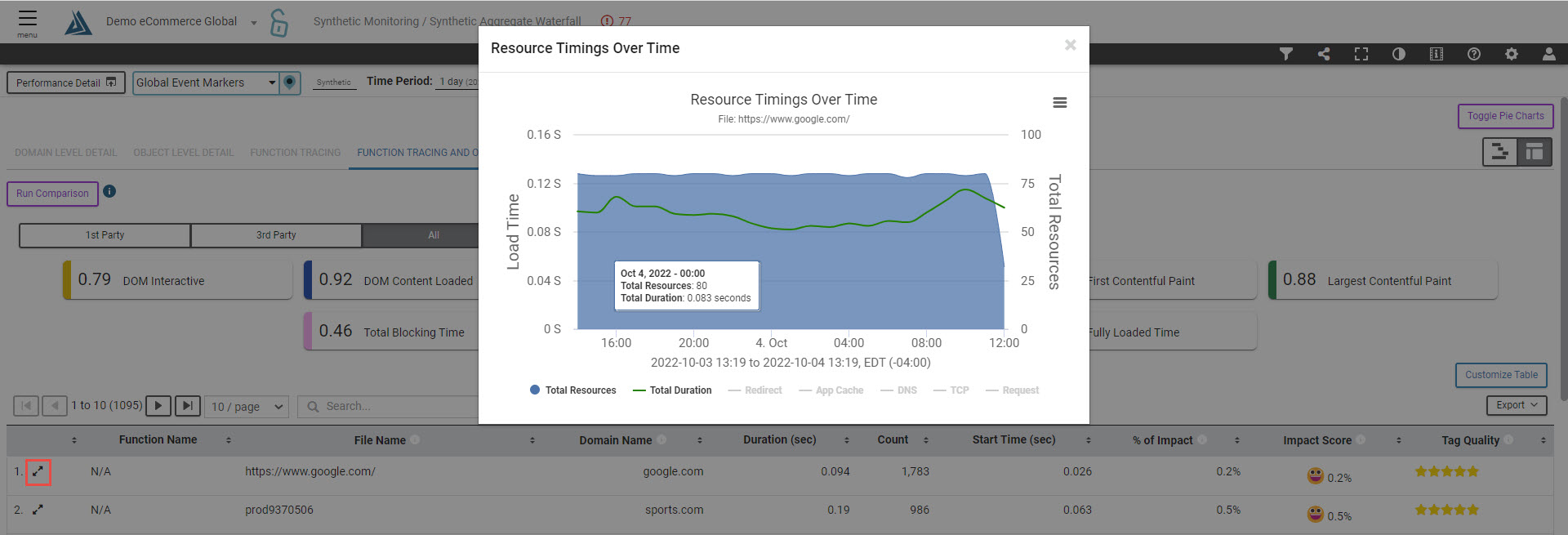This screenshot has width=1568, height=535.
Task: Enter fullscreen mode via expand icon
Action: click(x=1361, y=54)
